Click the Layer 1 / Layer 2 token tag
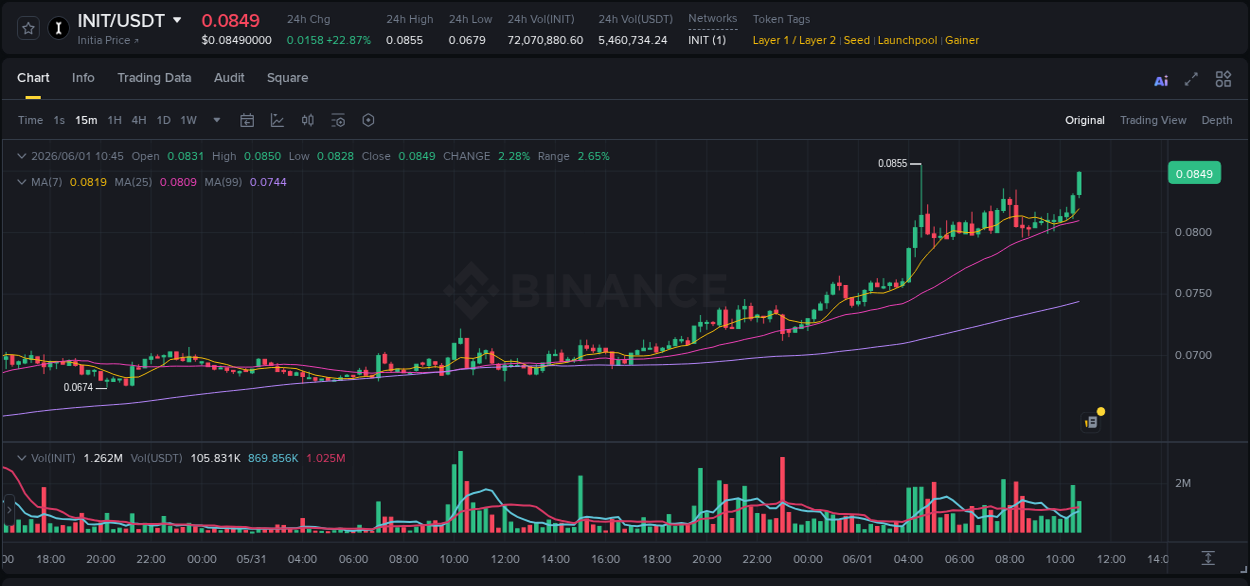 (794, 40)
